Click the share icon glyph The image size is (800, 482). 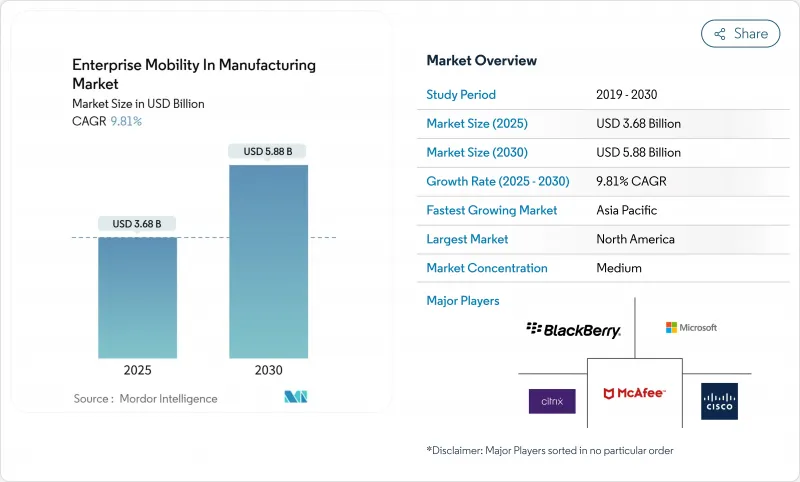point(719,34)
